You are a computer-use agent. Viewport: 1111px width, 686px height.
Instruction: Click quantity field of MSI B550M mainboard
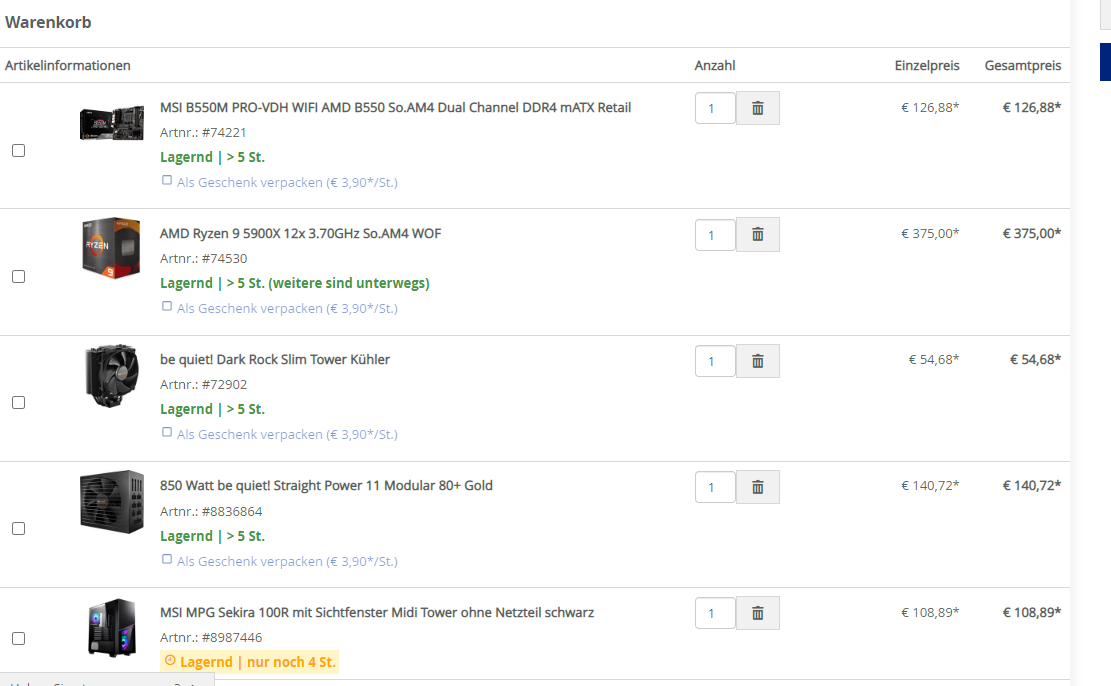tap(715, 108)
